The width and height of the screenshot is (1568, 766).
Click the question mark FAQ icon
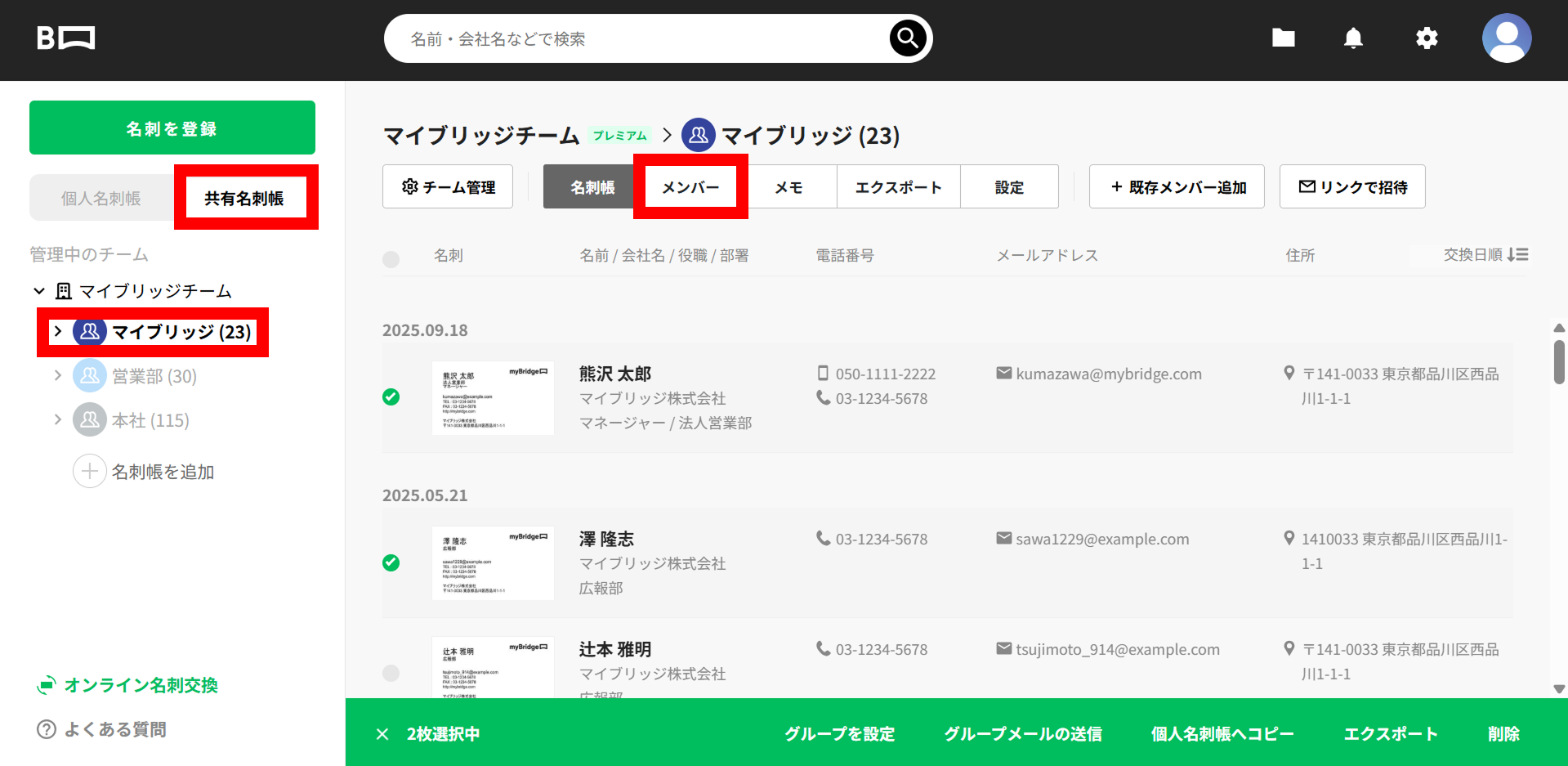47,729
